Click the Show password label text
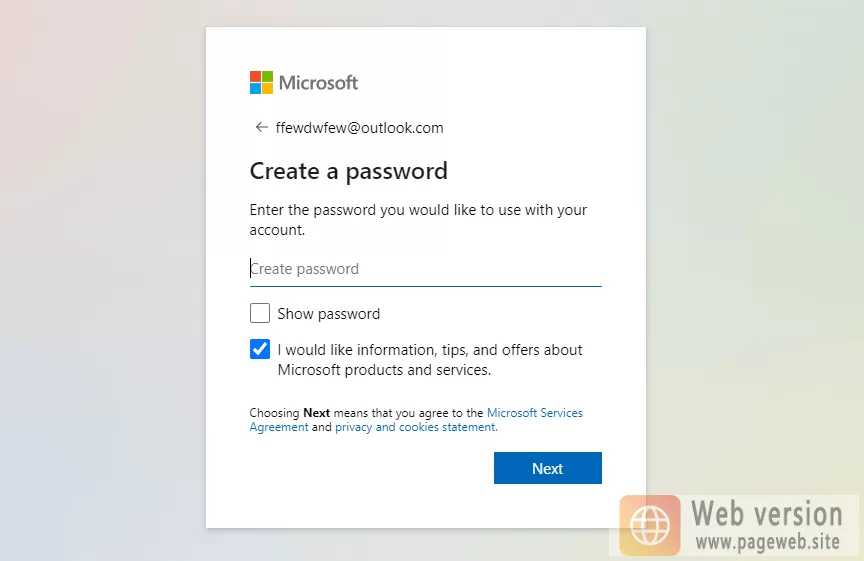 tap(328, 314)
